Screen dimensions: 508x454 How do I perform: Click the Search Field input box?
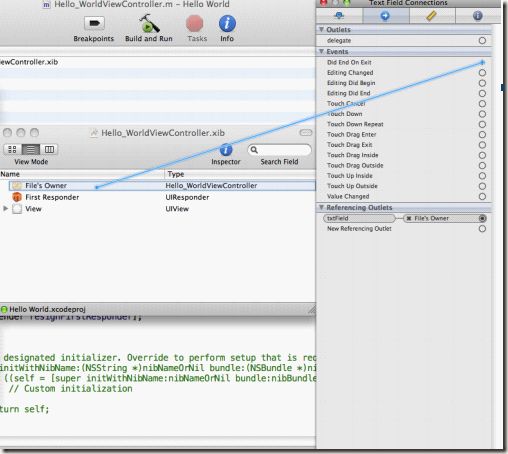[x=280, y=150]
